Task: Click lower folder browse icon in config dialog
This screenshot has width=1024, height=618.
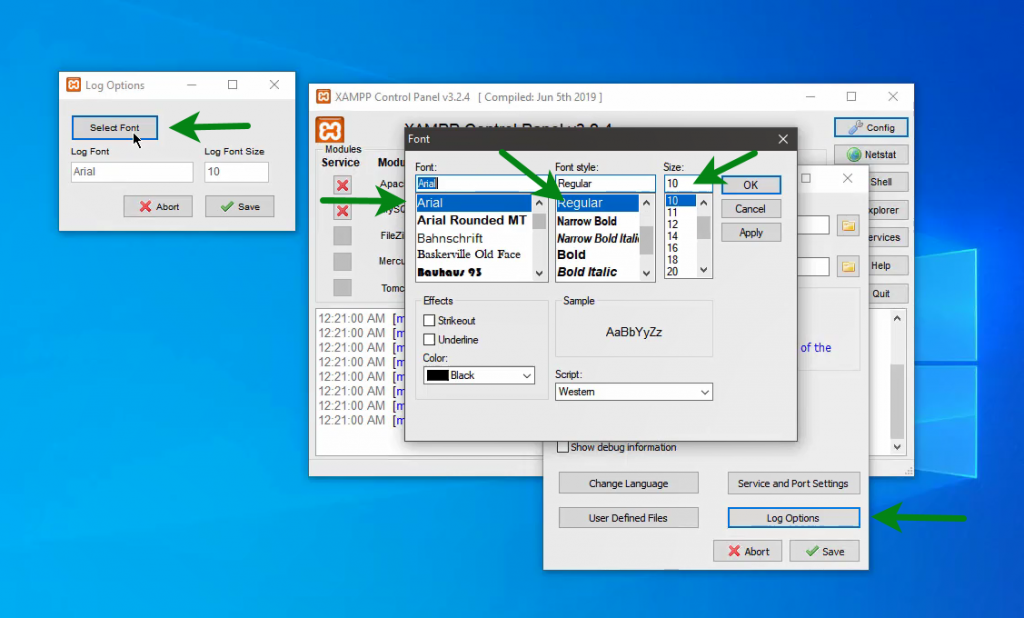Action: pyautogui.click(x=848, y=267)
